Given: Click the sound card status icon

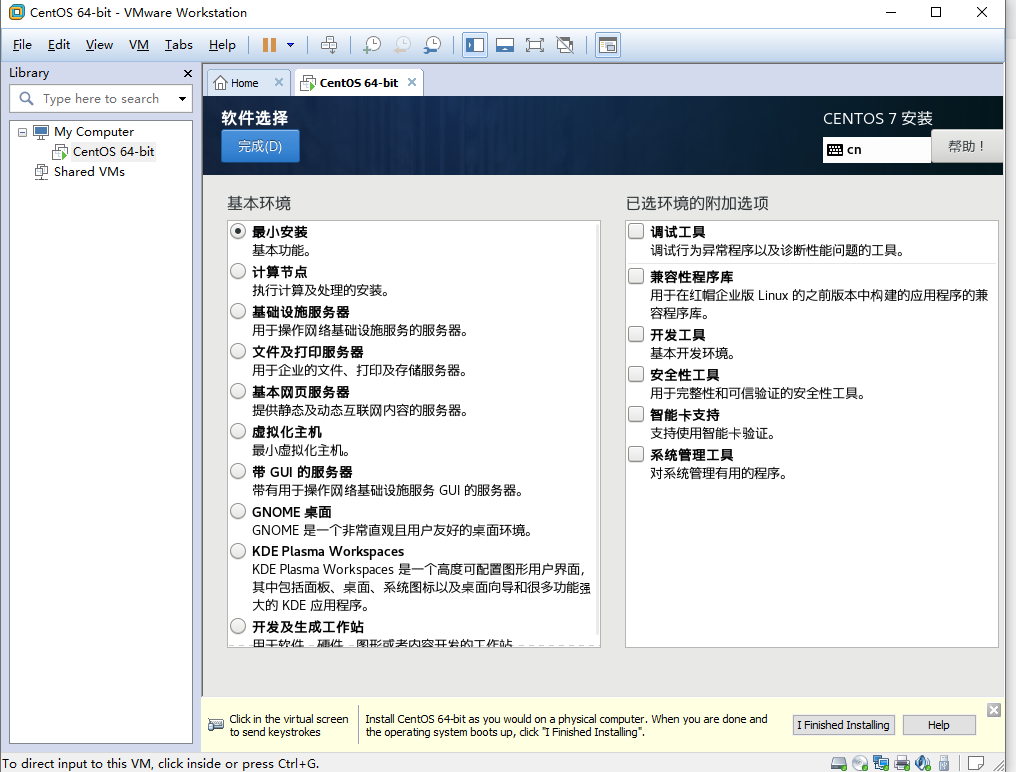Looking at the screenshot, I should (923, 763).
